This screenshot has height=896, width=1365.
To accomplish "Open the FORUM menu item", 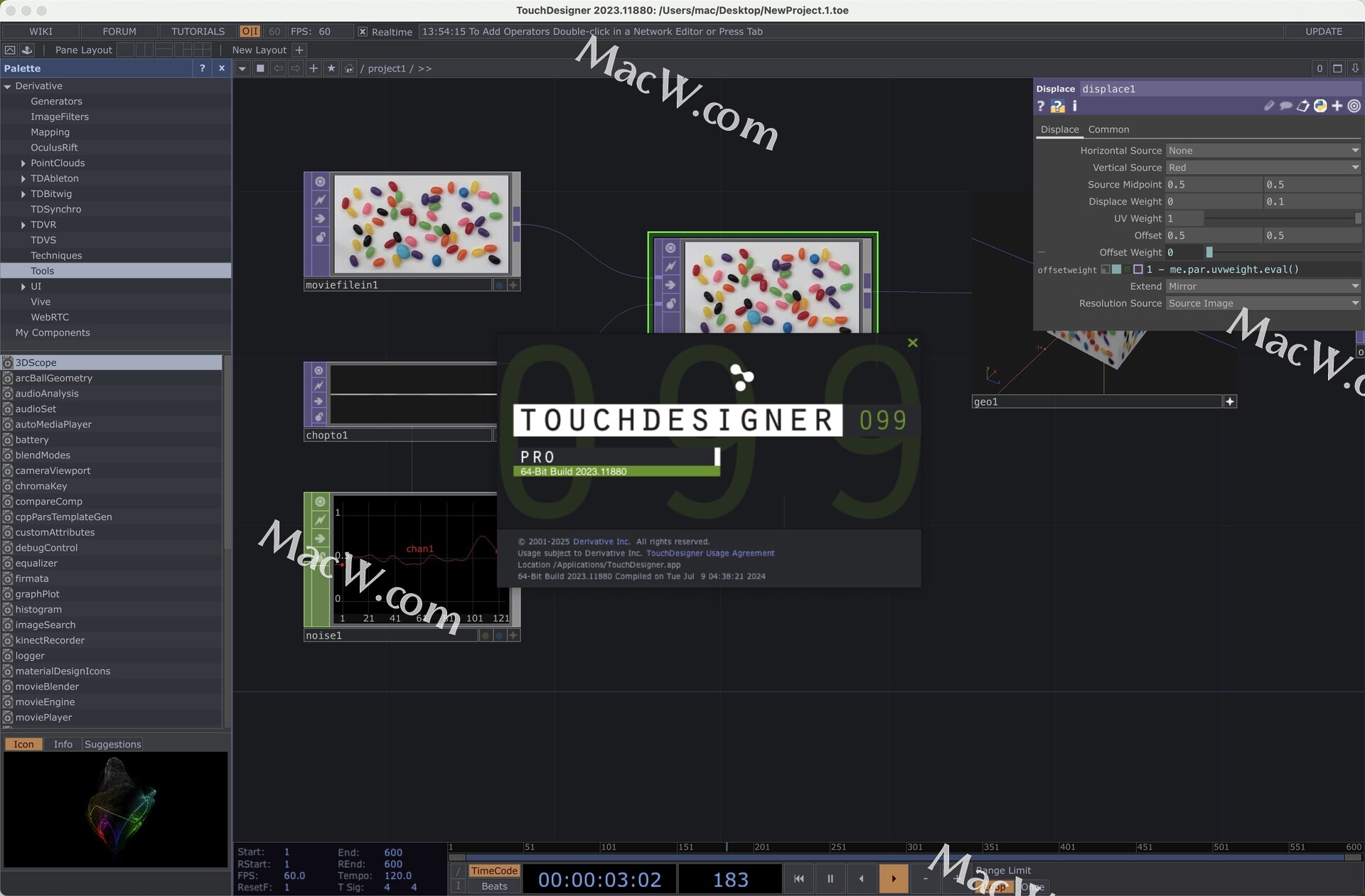I will pyautogui.click(x=119, y=31).
